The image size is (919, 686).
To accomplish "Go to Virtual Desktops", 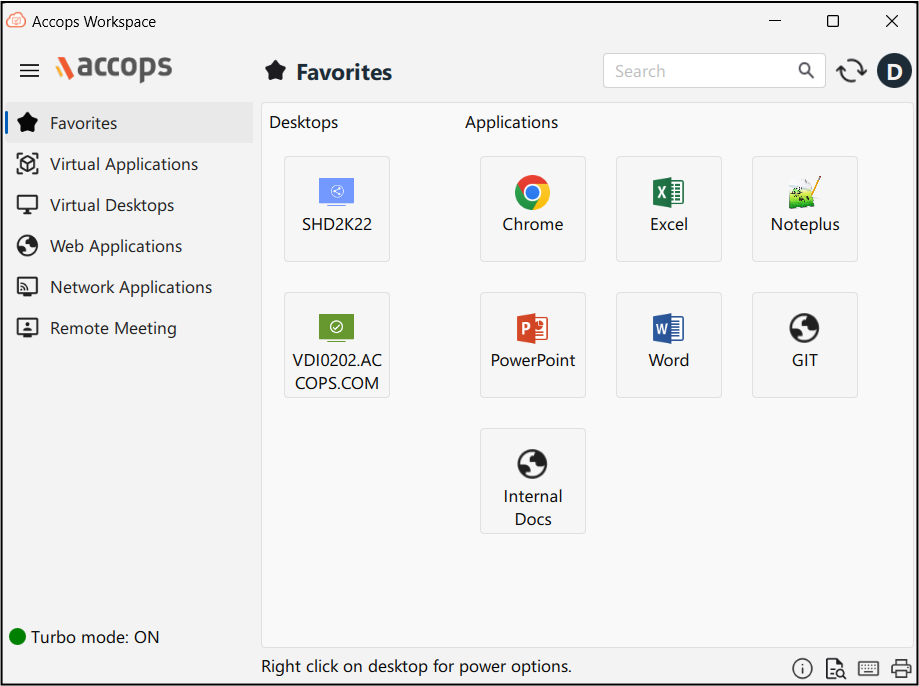I will click(x=129, y=205).
